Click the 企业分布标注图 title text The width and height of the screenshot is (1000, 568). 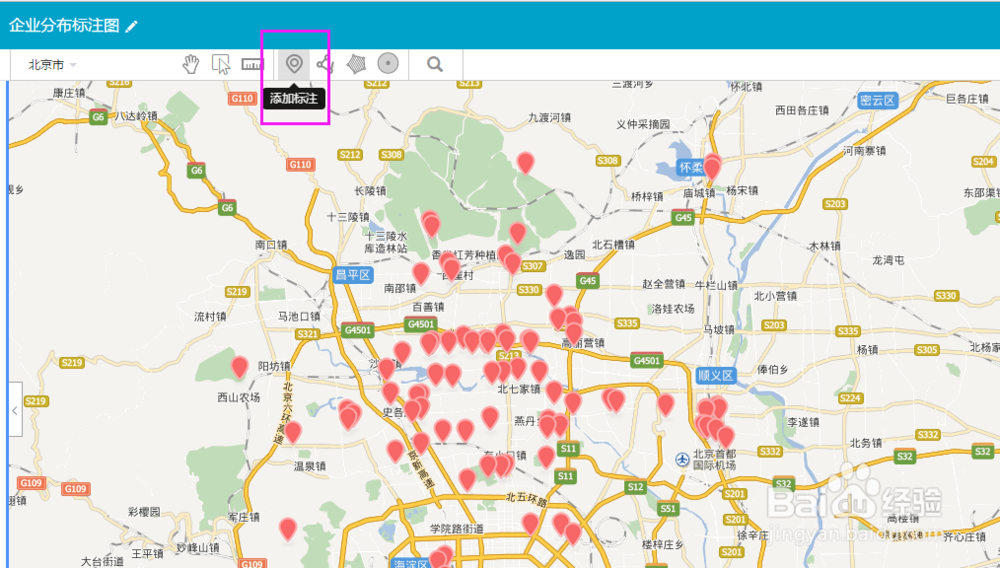(x=64, y=25)
